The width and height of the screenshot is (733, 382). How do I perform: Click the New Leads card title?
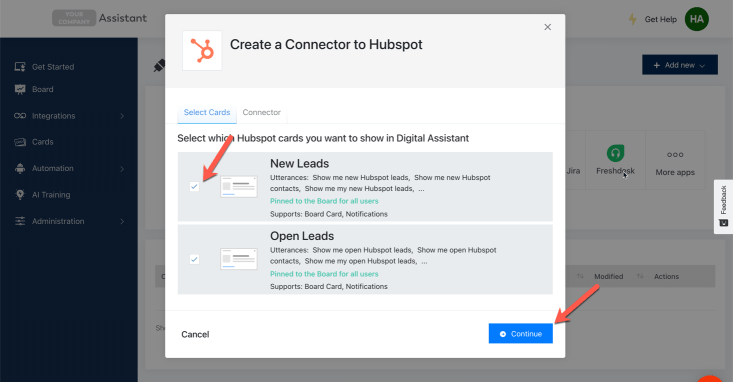coord(299,164)
